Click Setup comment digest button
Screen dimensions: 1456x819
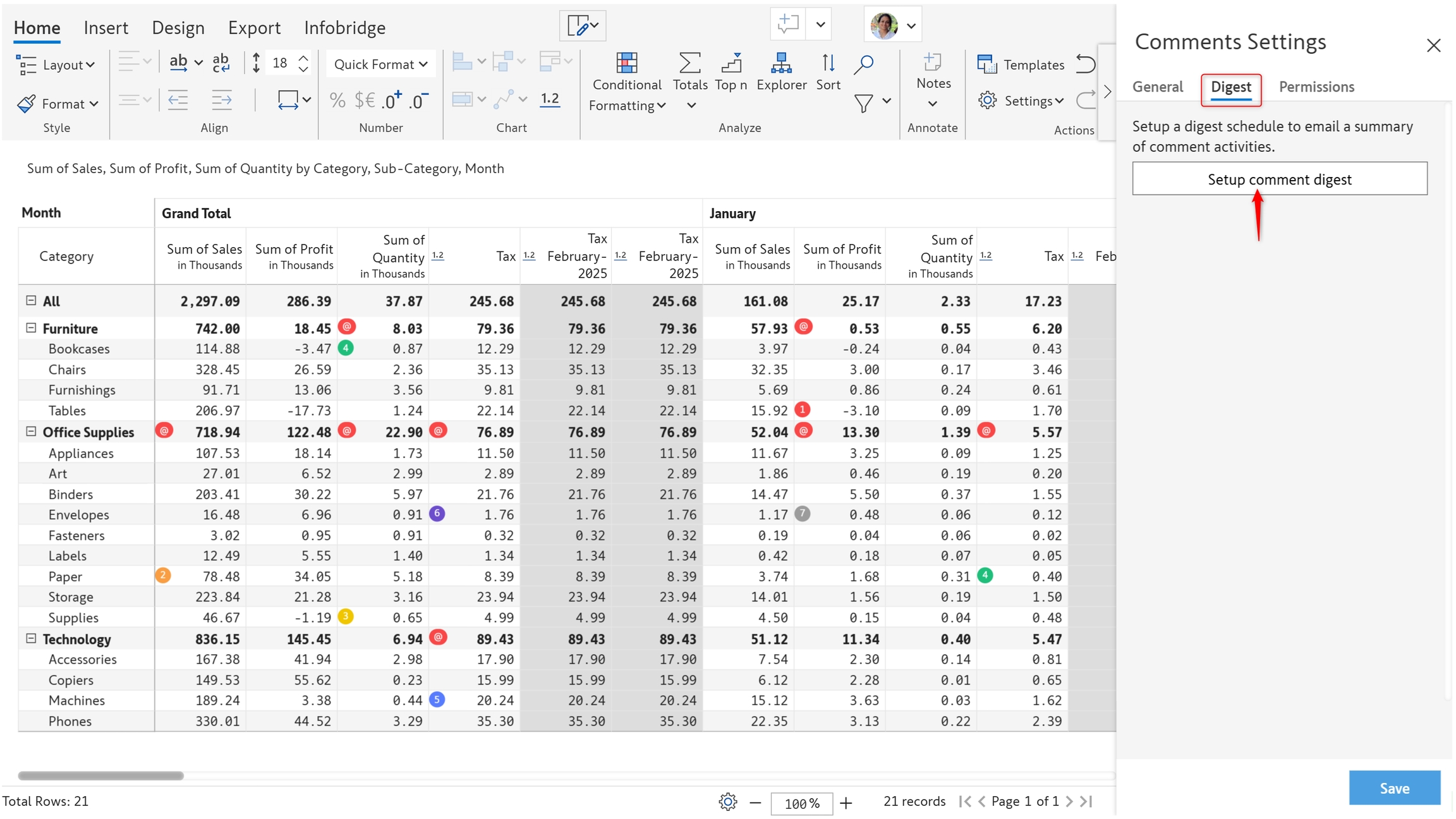[1279, 179]
